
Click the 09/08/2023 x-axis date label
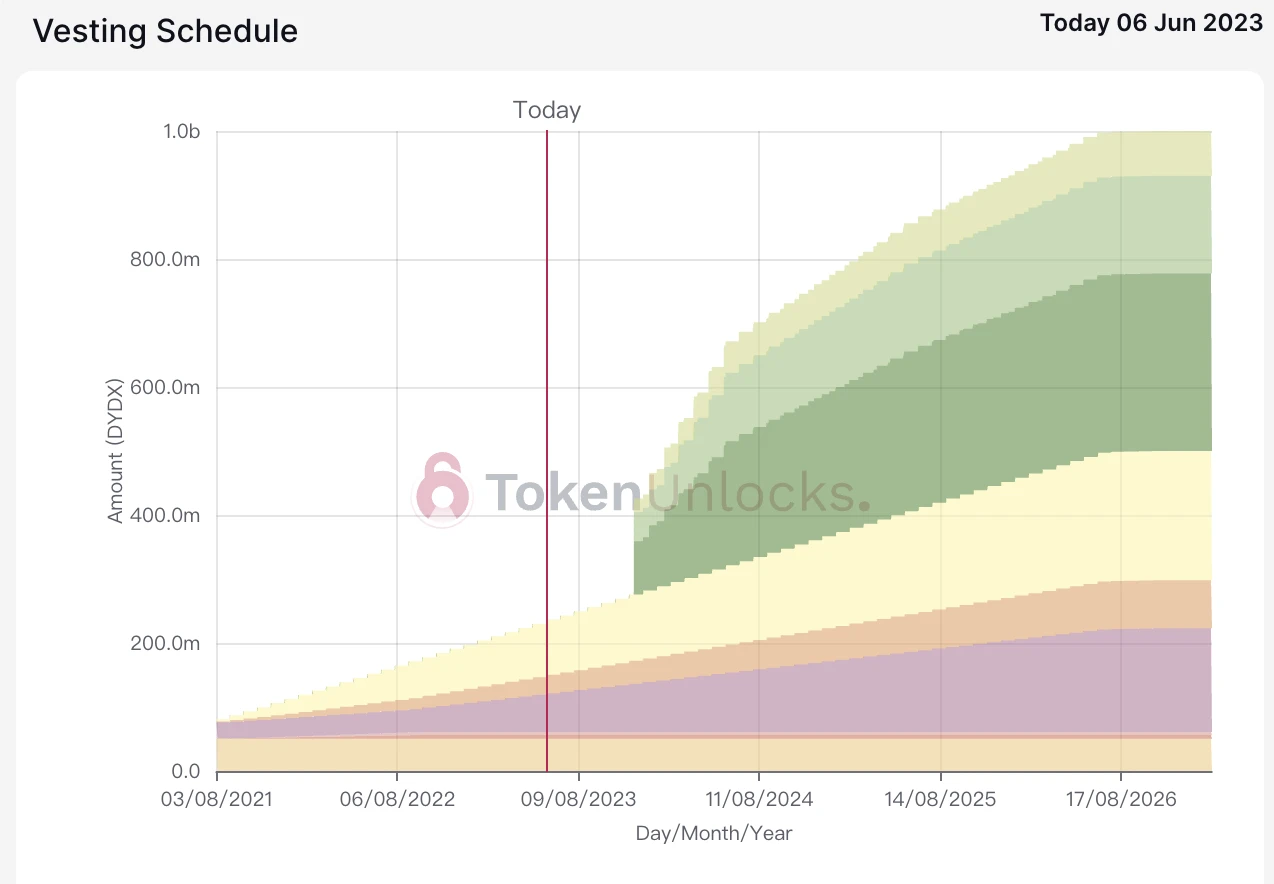tap(579, 799)
